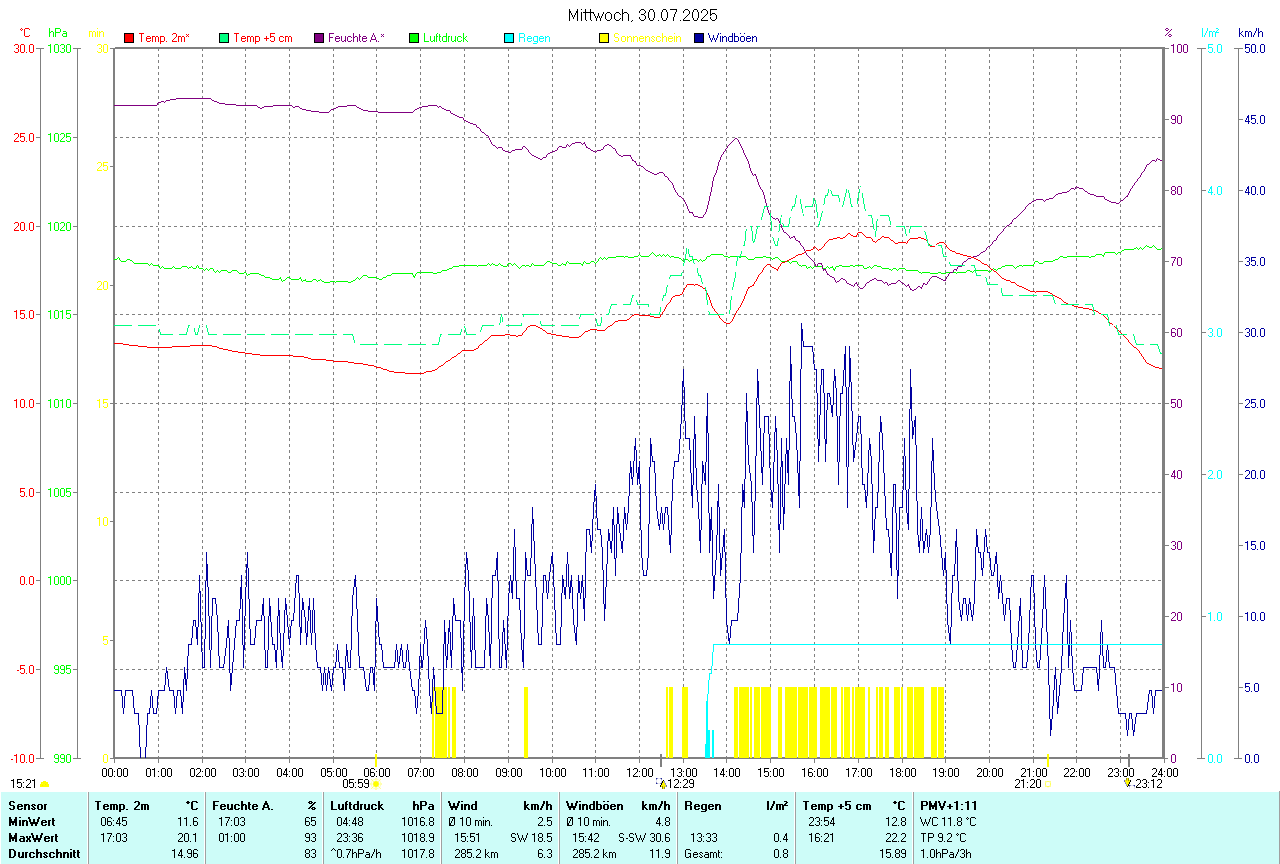This screenshot has width=1280, height=864.
Task: Click the sunset marker at 21:20
Action: pos(1048,785)
